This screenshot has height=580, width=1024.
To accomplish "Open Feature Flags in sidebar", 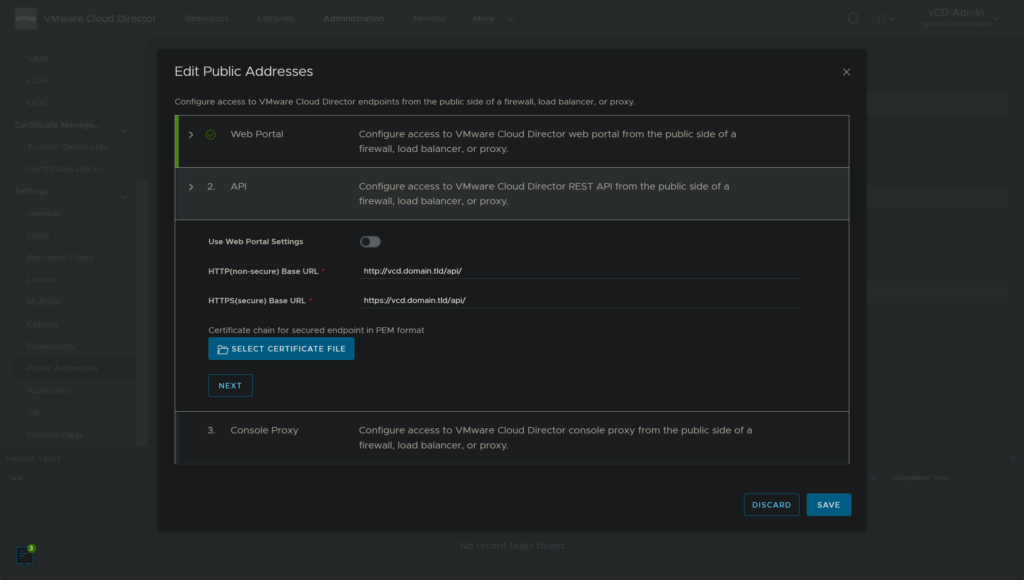I will pos(55,435).
